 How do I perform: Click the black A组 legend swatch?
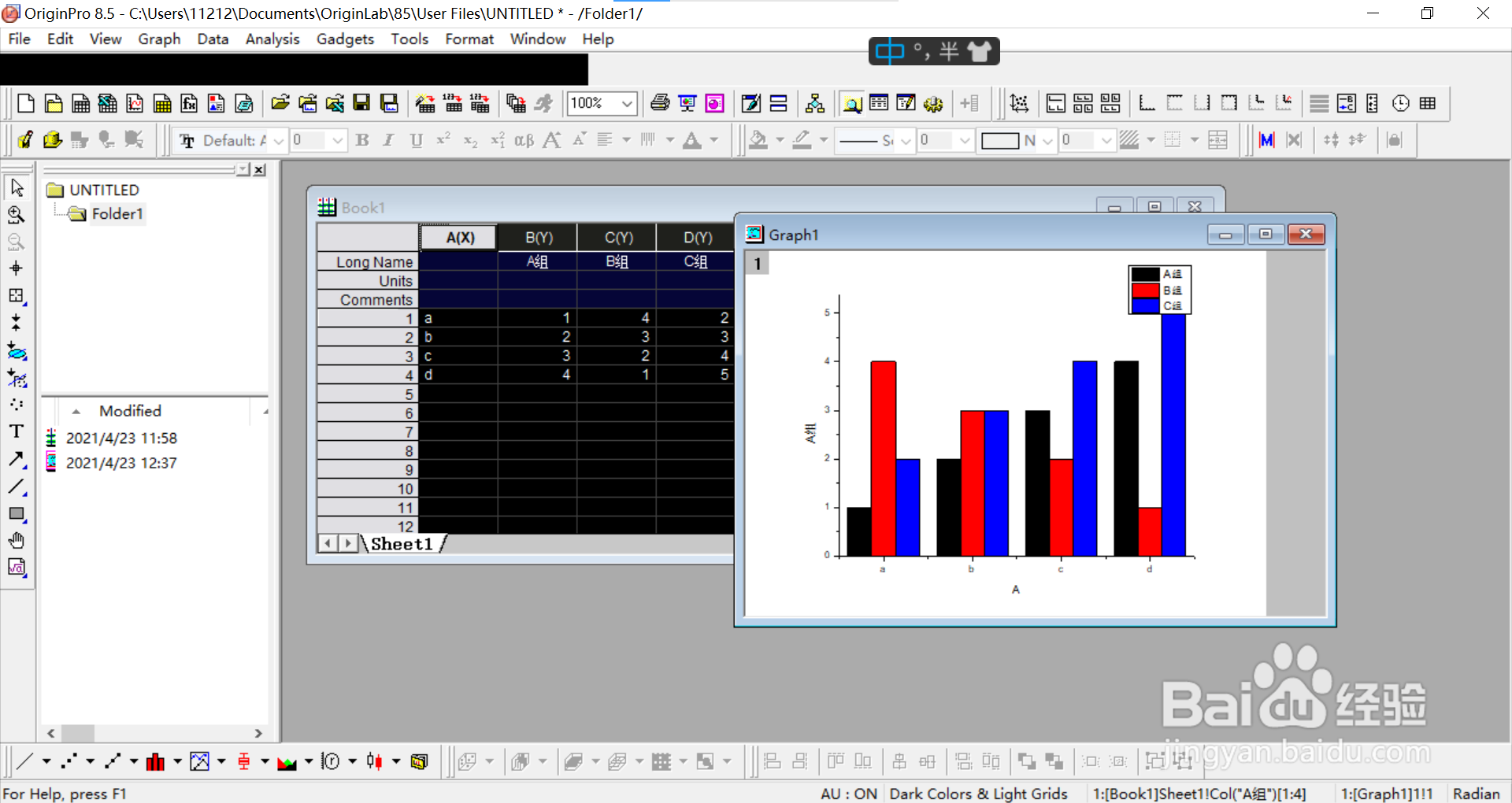tap(1145, 274)
